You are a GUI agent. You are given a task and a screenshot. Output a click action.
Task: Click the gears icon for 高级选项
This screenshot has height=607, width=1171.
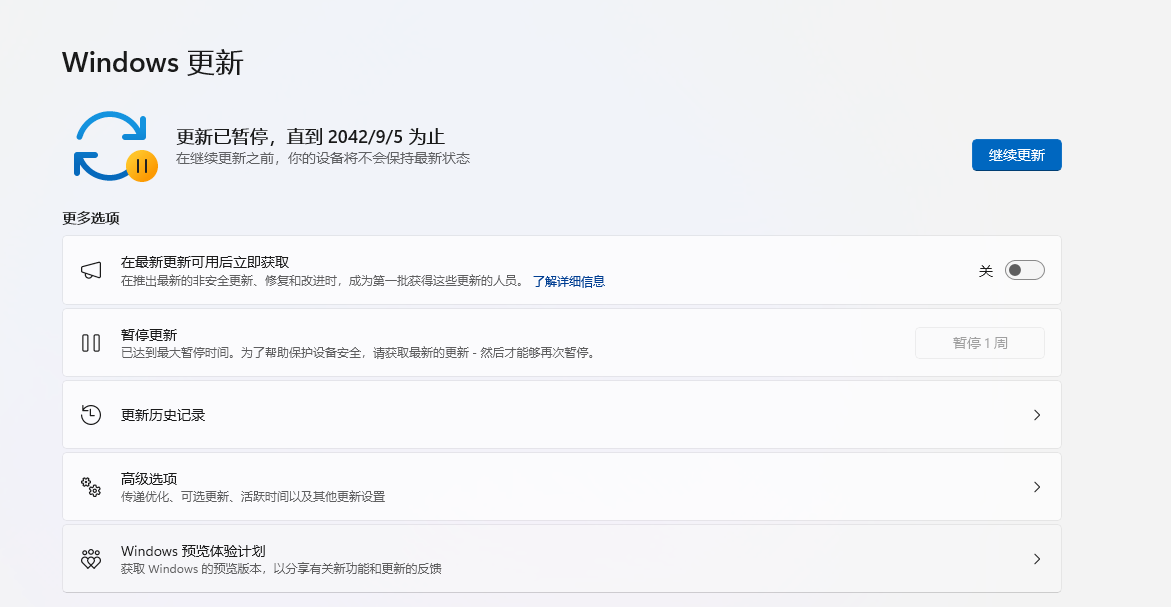(91, 487)
